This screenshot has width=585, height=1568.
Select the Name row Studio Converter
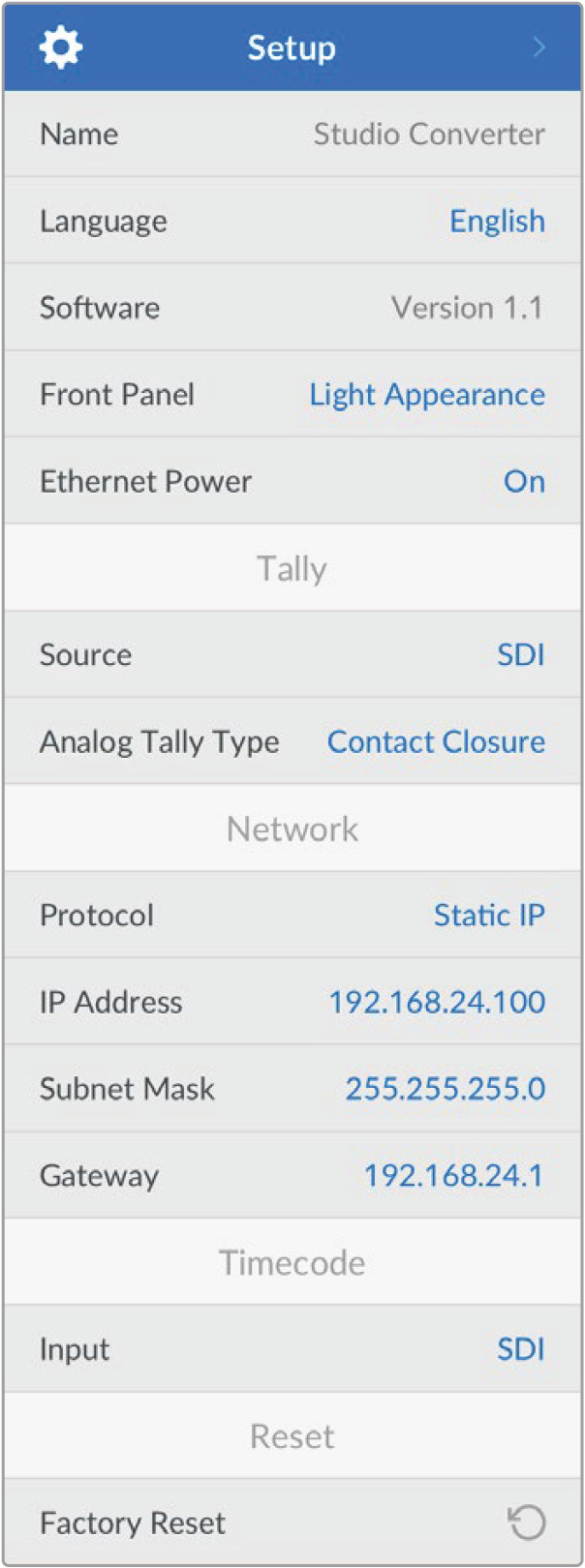(x=428, y=134)
